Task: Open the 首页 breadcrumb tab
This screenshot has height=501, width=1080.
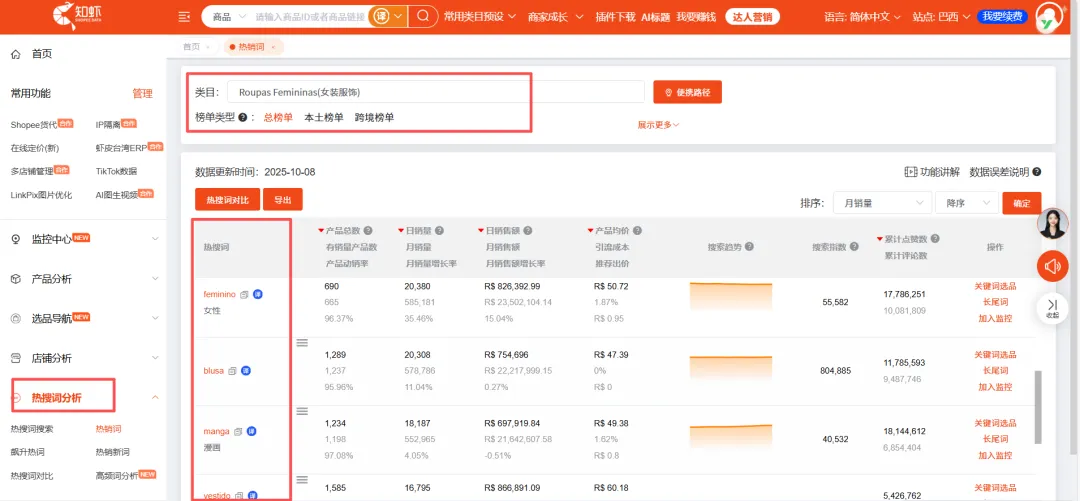Action: click(191, 47)
